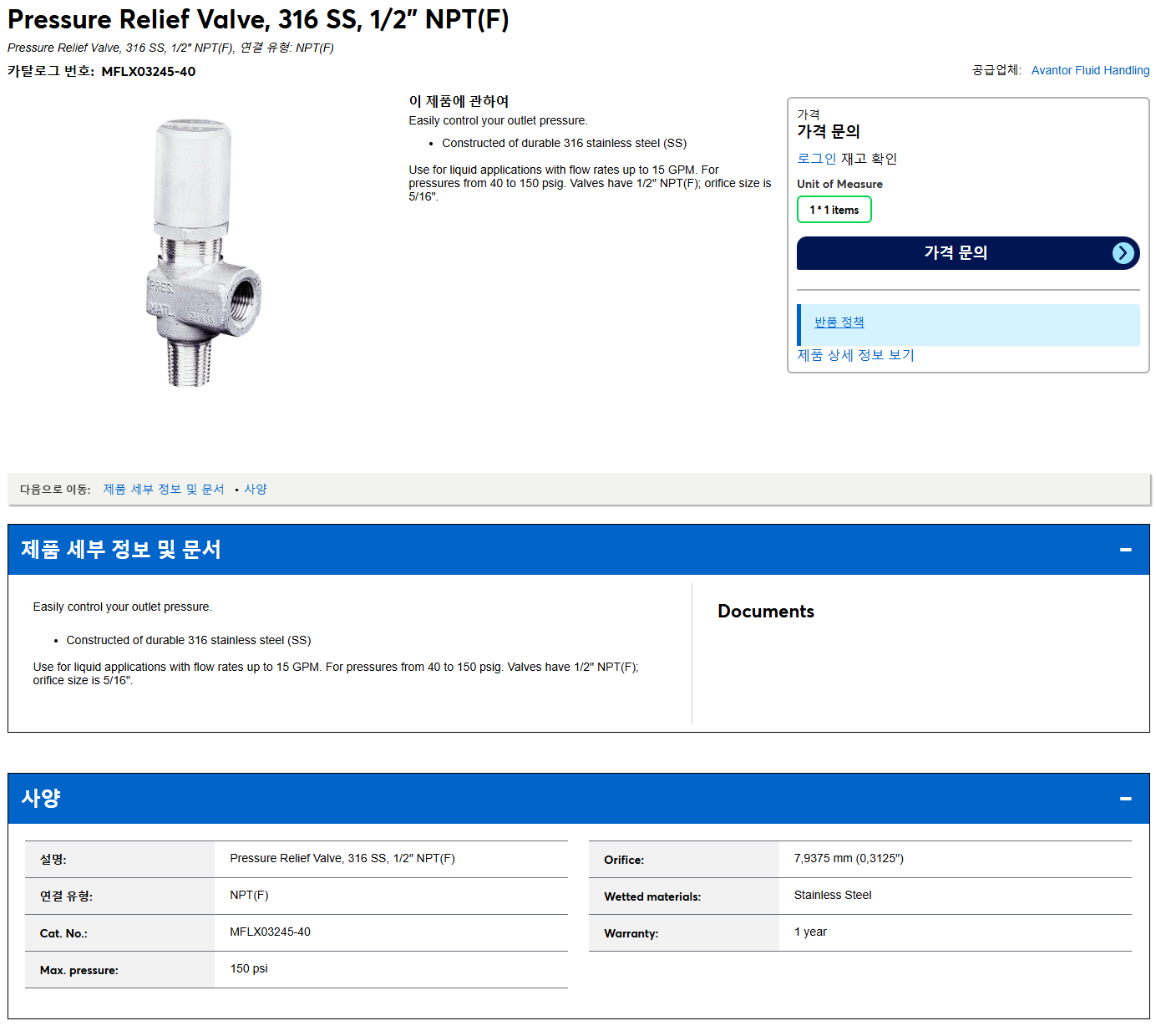Image resolution: width=1156 pixels, height=1036 pixels.
Task: Click the 다음으로 이동: label
Action: pyautogui.click(x=55, y=490)
